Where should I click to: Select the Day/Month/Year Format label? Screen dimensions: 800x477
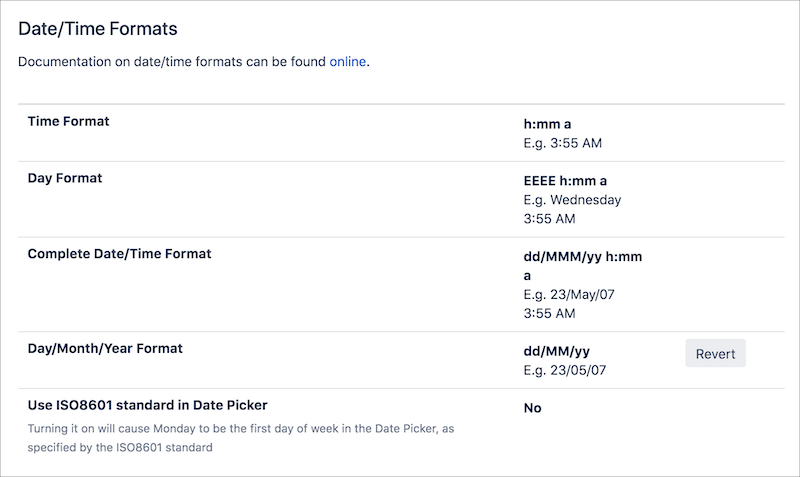[x=105, y=348]
